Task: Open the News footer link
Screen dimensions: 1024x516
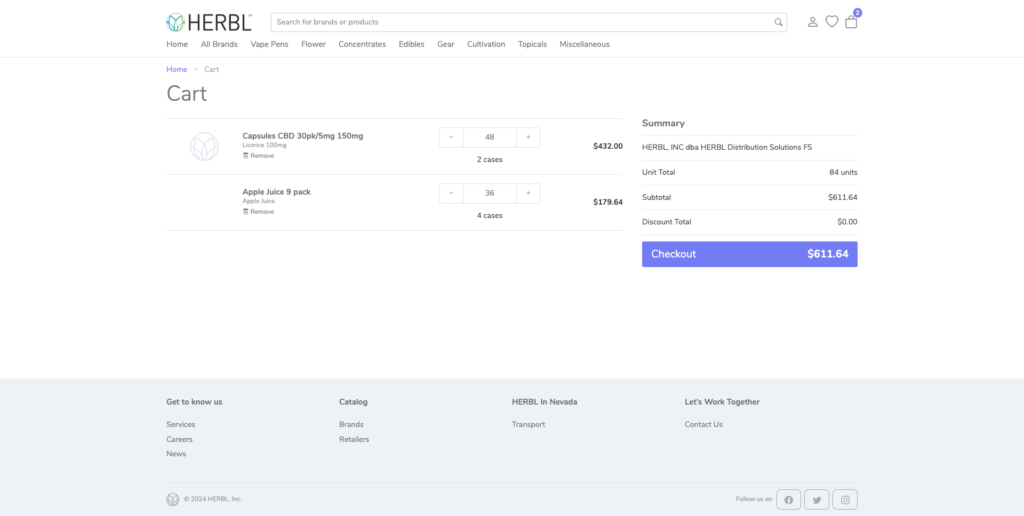Action: [176, 454]
